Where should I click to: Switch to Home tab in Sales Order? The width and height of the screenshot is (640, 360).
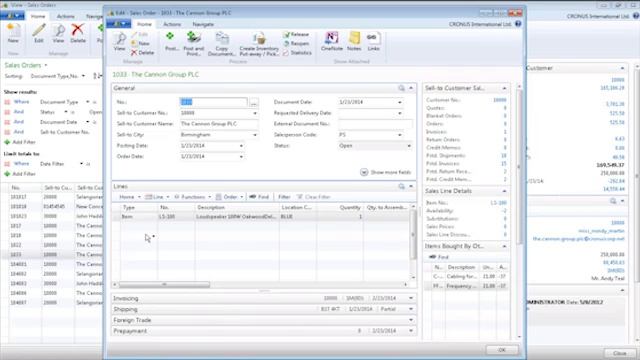(x=144, y=24)
